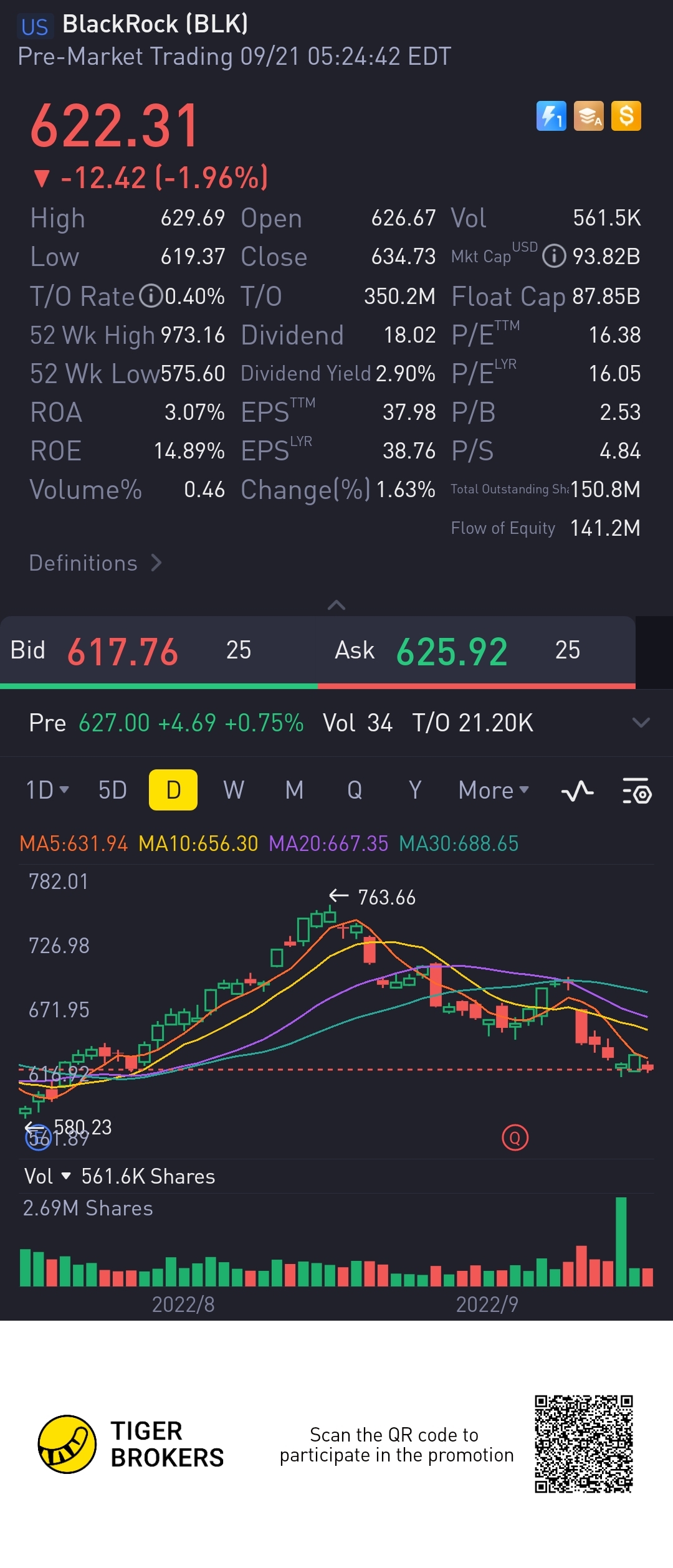
Task: Open the 1D interval dropdown
Action: click(47, 790)
